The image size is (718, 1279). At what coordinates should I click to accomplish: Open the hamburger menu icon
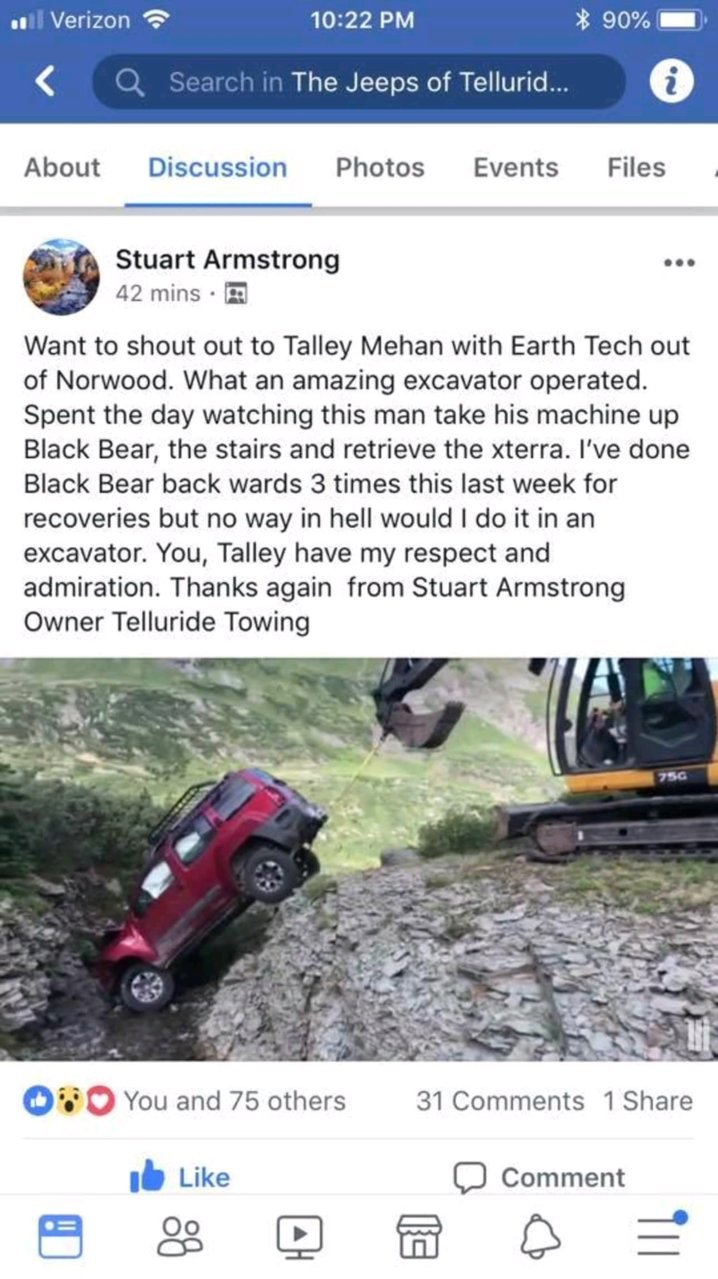click(x=660, y=1234)
